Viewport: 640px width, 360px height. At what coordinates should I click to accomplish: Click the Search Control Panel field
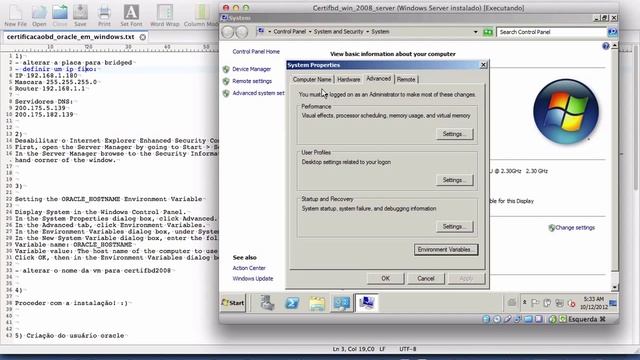[551, 32]
